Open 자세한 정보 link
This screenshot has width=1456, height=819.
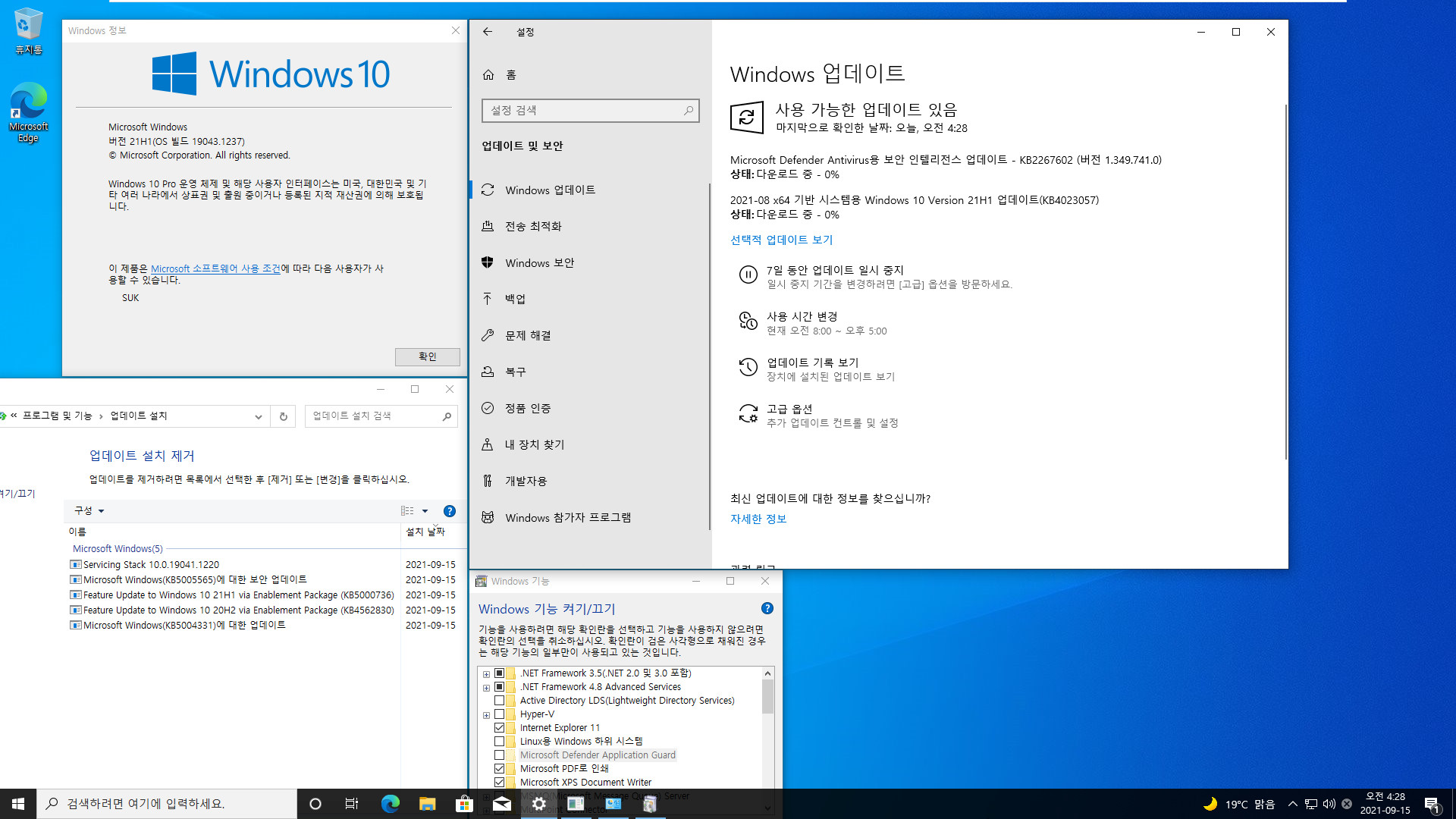758,519
